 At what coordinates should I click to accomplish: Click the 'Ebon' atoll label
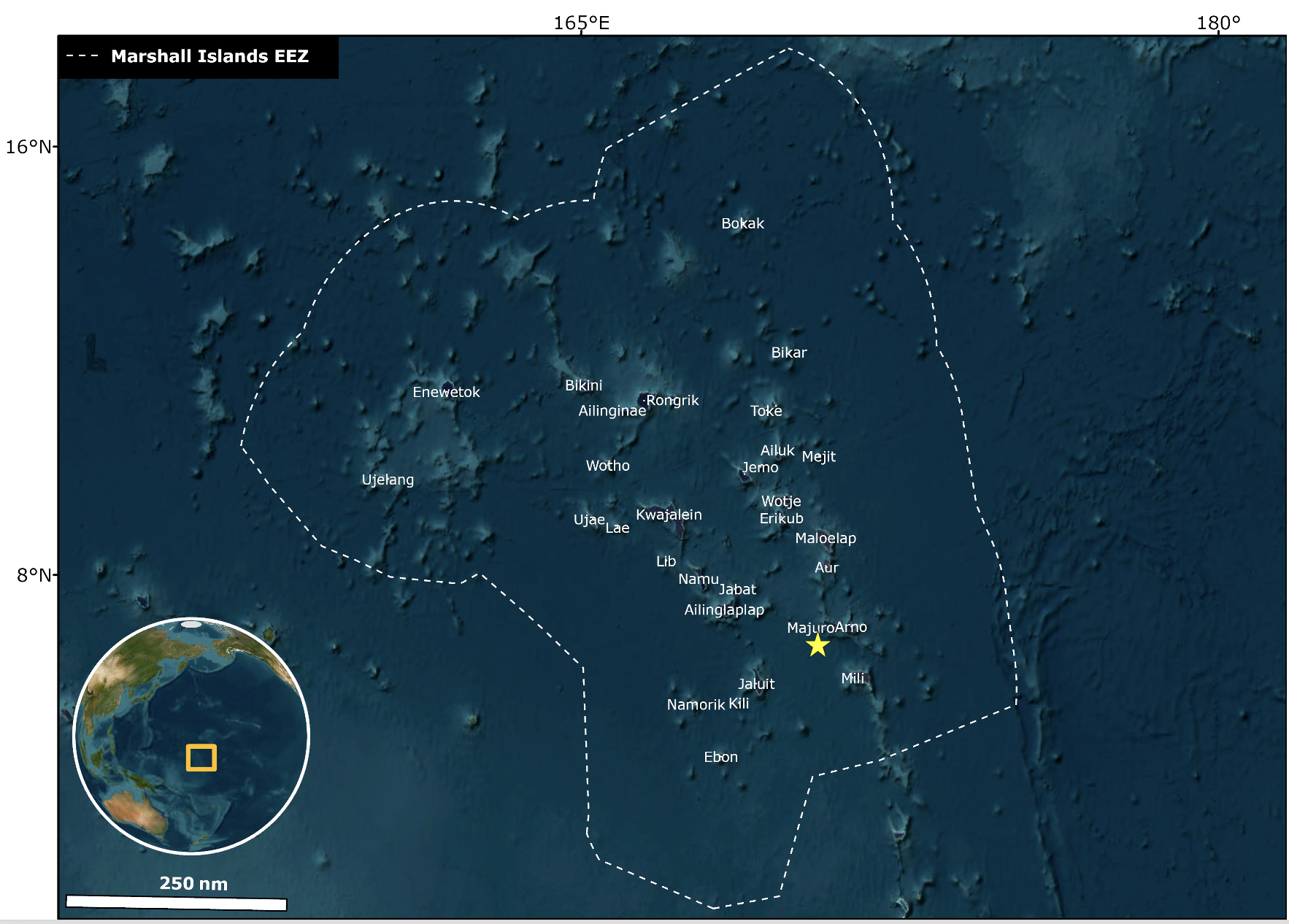pos(720,757)
